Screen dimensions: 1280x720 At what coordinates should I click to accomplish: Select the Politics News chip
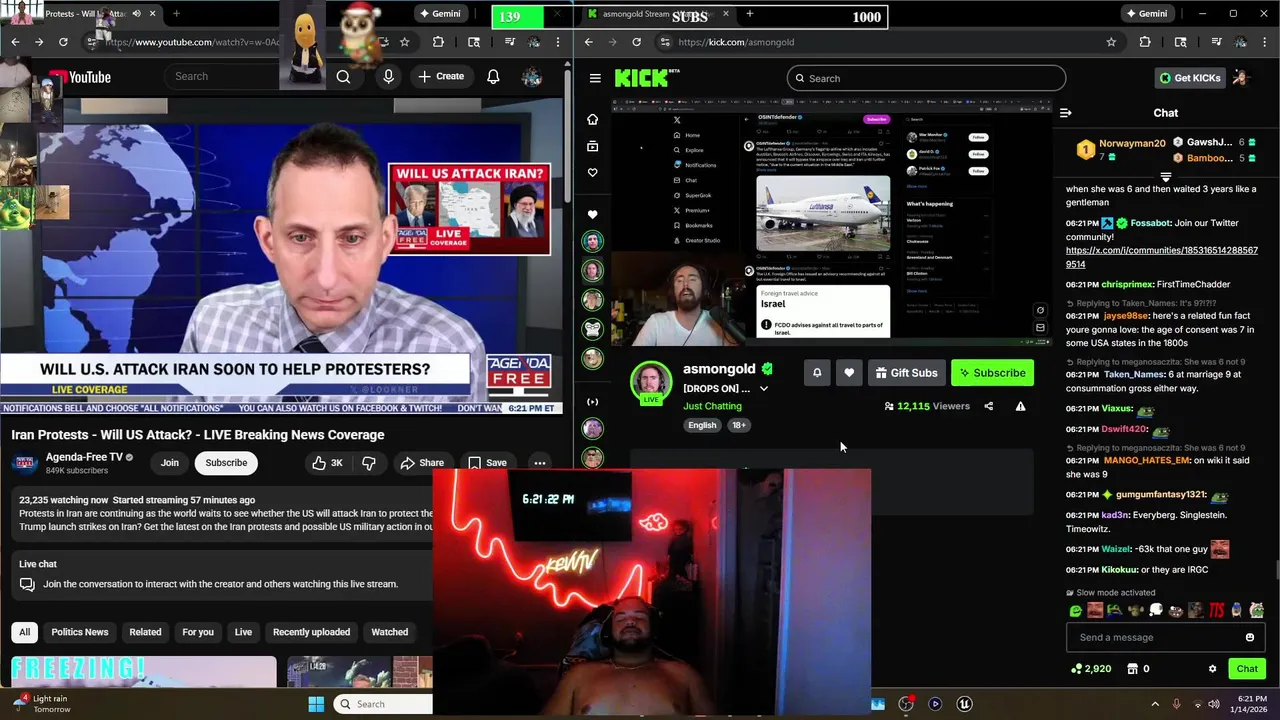[x=80, y=632]
